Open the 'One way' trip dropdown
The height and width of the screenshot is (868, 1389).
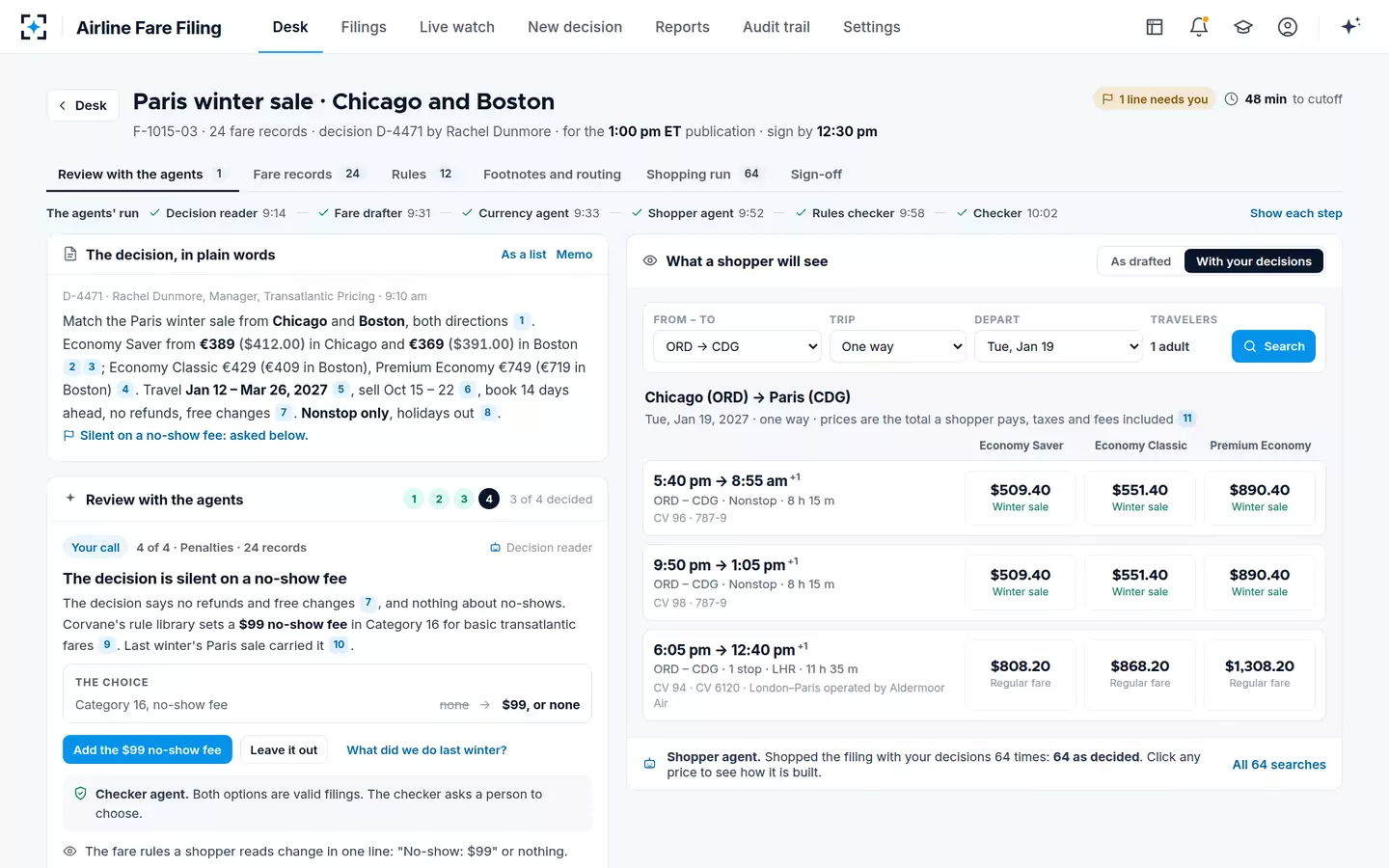898,346
